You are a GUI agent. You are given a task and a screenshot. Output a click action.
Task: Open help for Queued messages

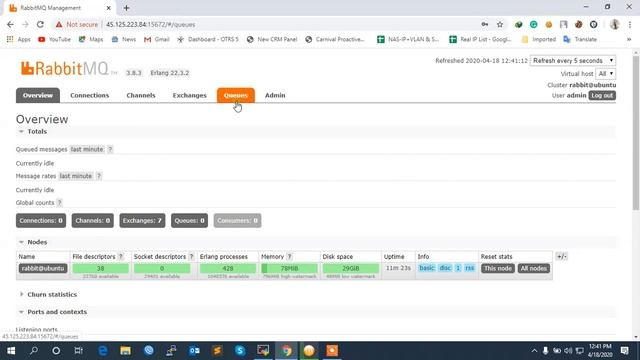[x=110, y=149]
